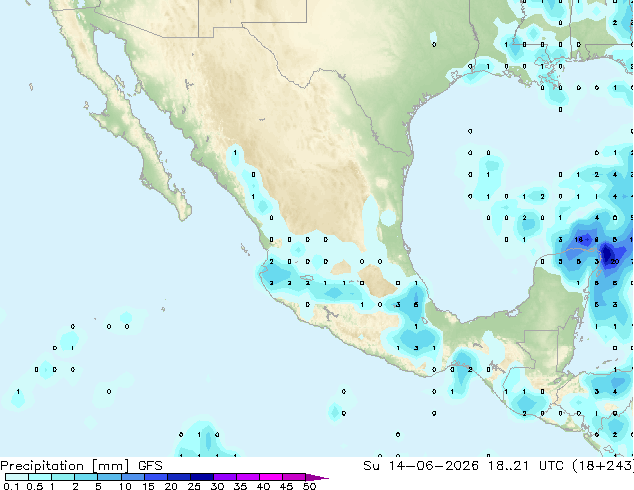The height and width of the screenshot is (490, 634).
Task: Click the 0.1–0.5 mm legend color swatch
Action: 17,477
